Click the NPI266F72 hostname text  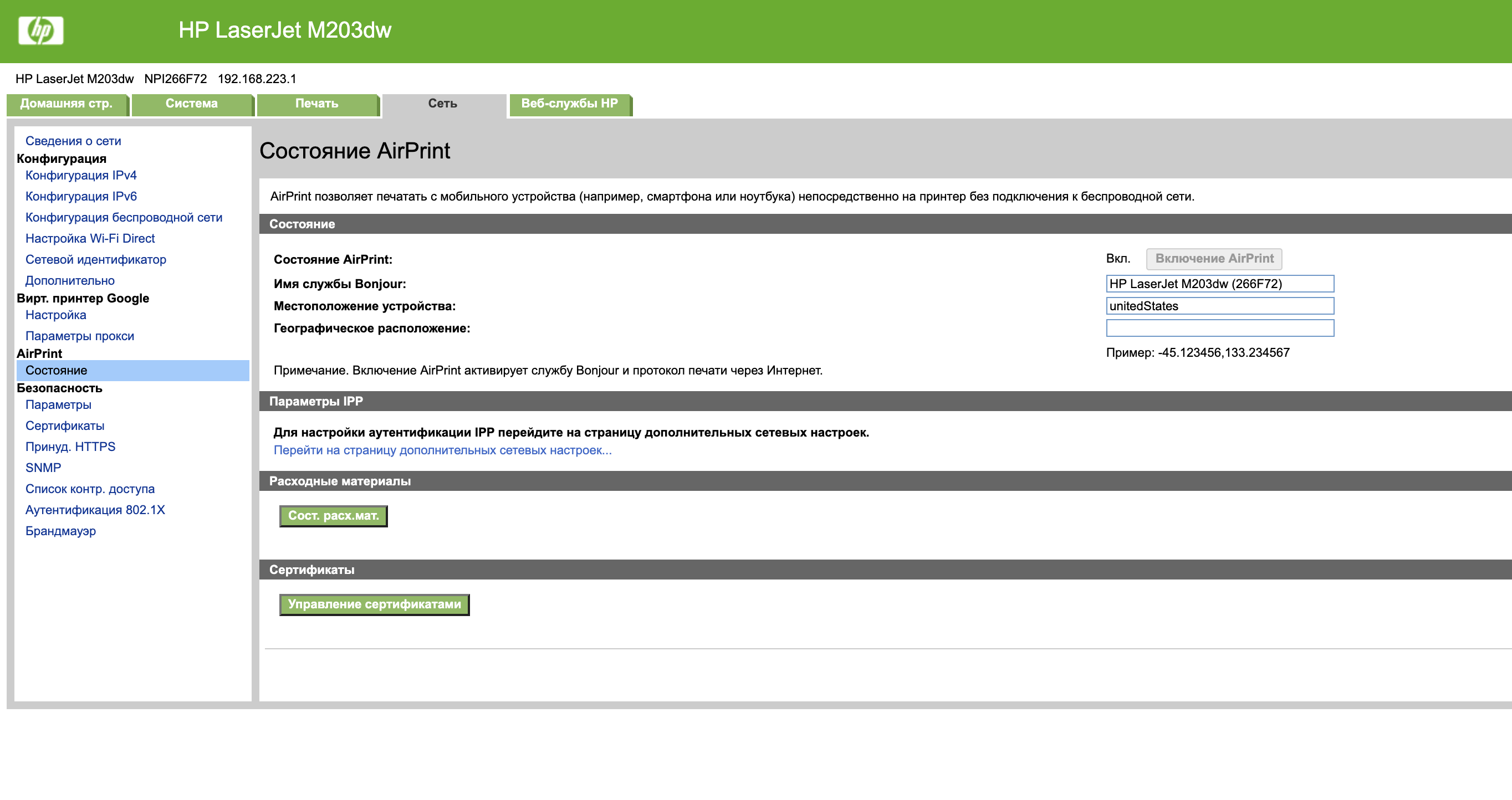click(x=176, y=79)
